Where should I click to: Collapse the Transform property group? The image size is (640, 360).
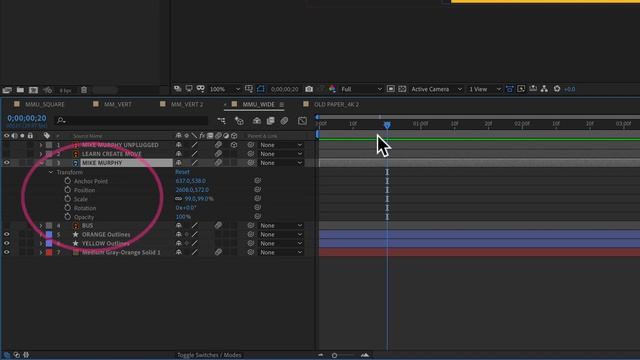point(51,172)
